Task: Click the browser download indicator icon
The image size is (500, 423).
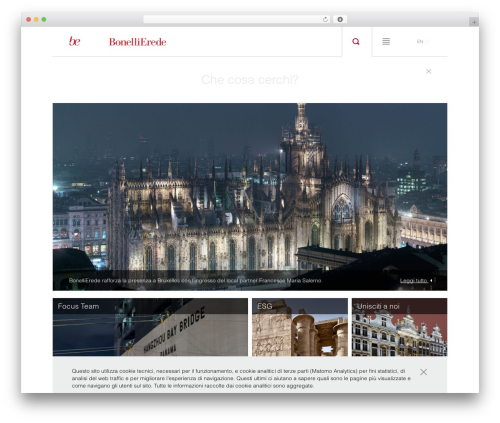Action: (x=340, y=19)
